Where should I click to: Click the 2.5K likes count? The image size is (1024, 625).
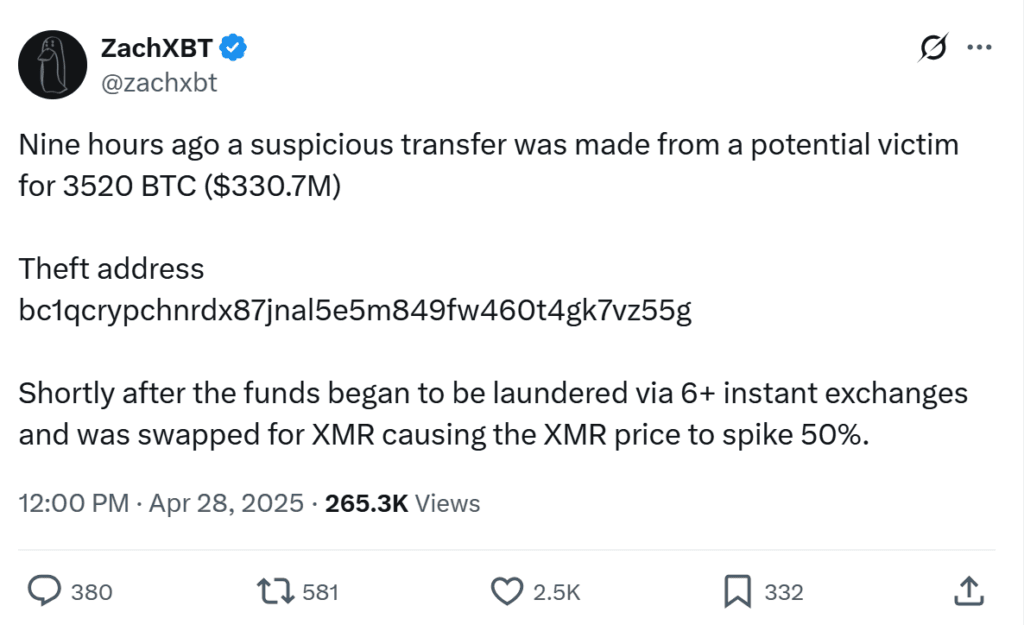pos(556,592)
